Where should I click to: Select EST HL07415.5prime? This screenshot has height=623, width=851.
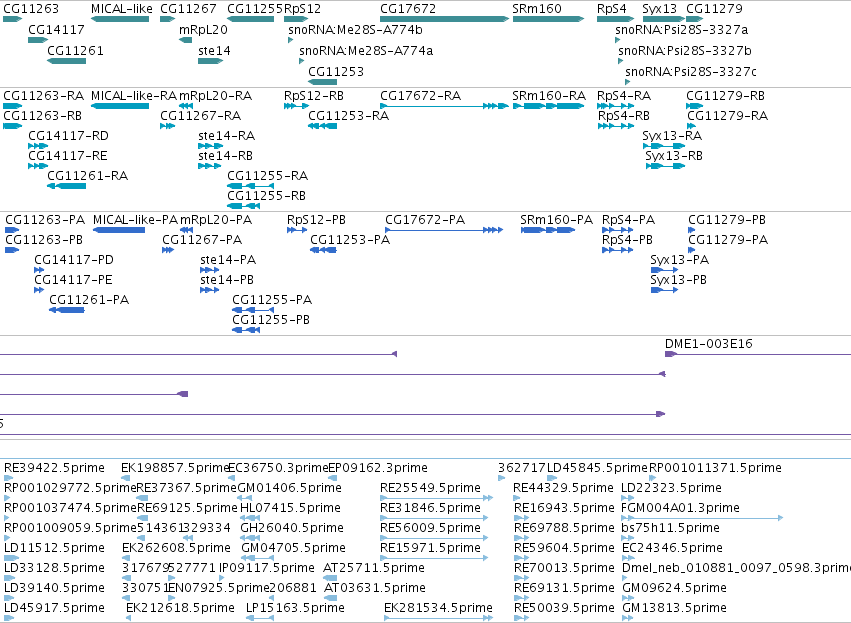pyautogui.click(x=290, y=508)
